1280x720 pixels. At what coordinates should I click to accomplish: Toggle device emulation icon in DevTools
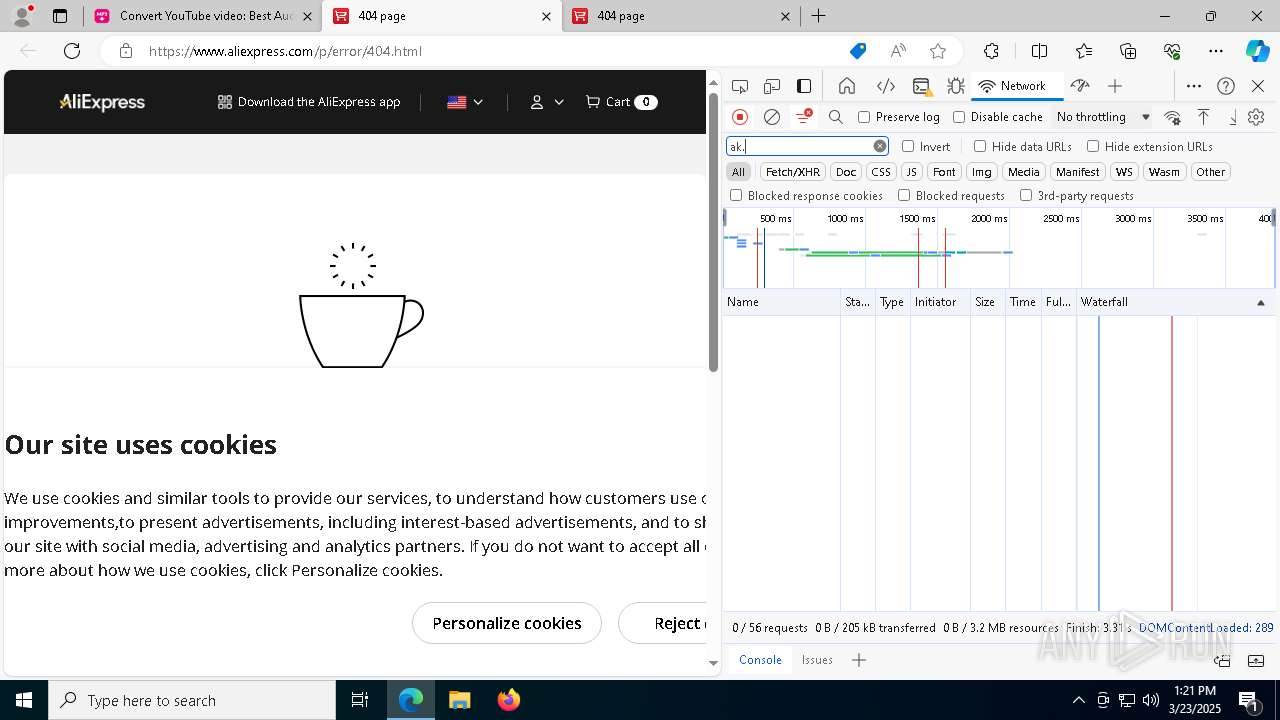pyautogui.click(x=772, y=86)
